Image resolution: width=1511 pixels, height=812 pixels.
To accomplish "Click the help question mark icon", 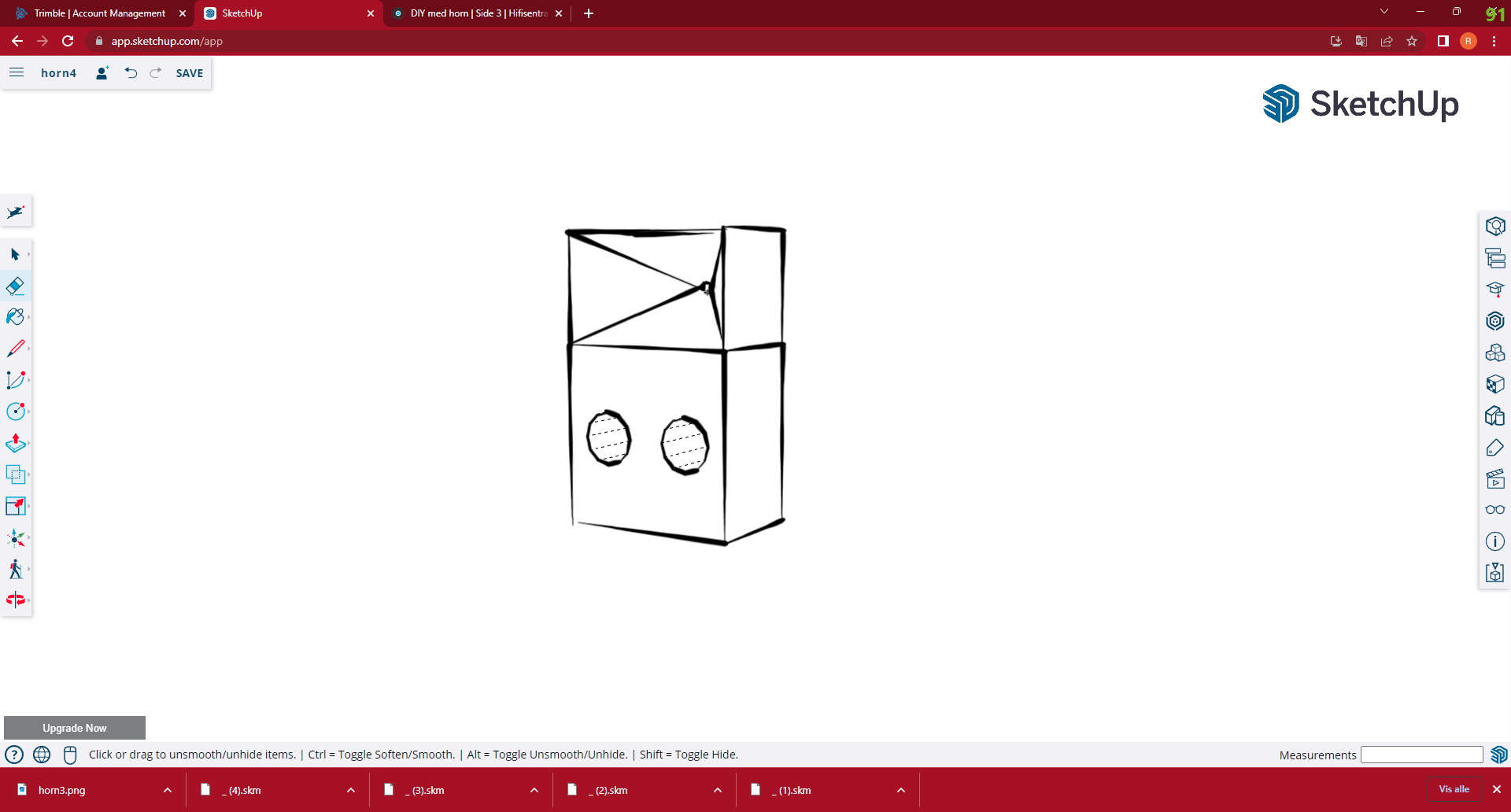I will [14, 755].
